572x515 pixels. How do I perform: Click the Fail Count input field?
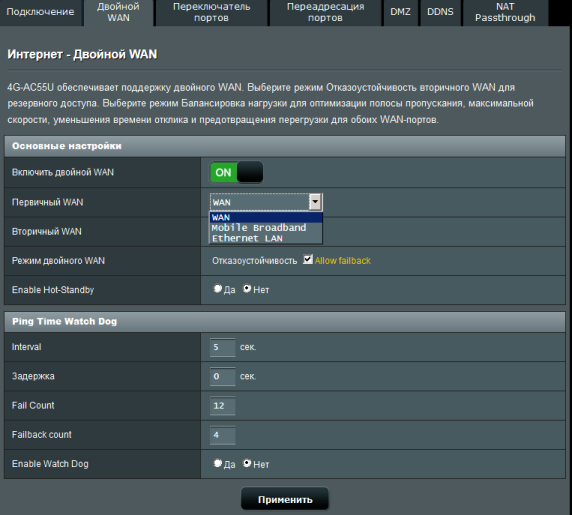(223, 406)
